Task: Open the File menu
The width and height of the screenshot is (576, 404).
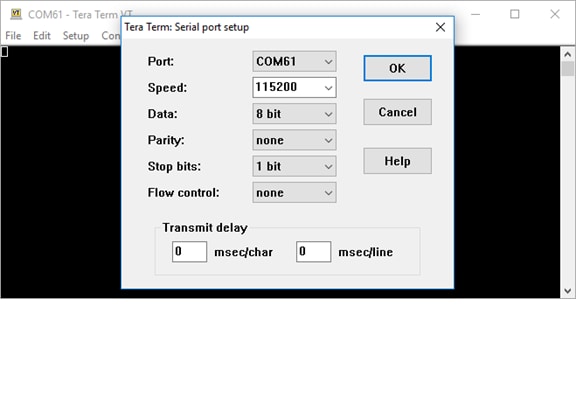Action: (13, 36)
